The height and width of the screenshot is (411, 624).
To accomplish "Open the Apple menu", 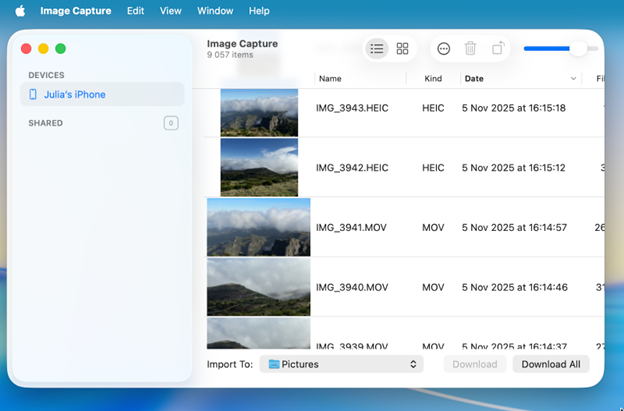I will click(x=19, y=11).
